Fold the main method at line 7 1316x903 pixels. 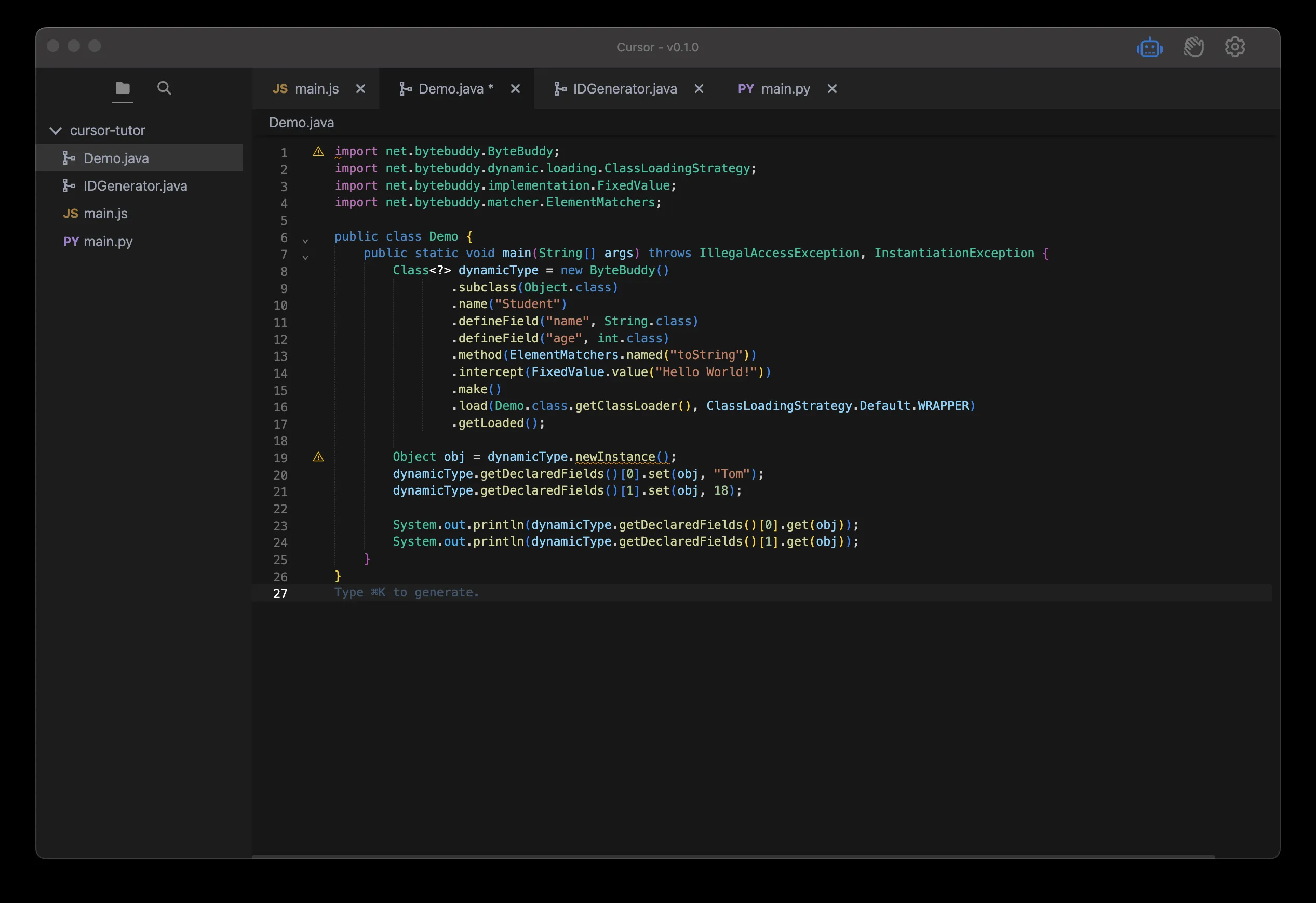coord(305,258)
